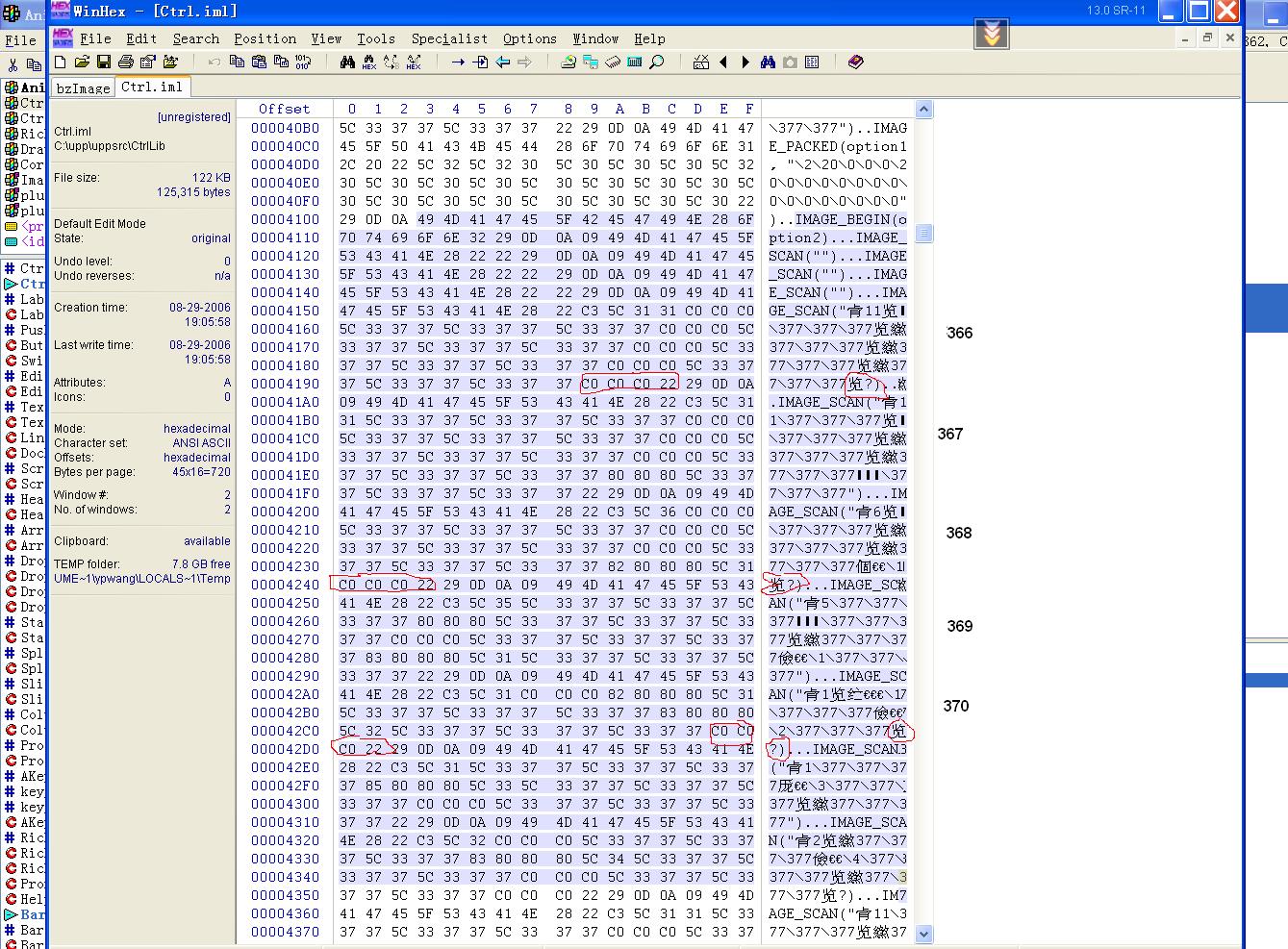Open the Specialist menu
Image resolution: width=1288 pixels, height=949 pixels.
click(449, 38)
